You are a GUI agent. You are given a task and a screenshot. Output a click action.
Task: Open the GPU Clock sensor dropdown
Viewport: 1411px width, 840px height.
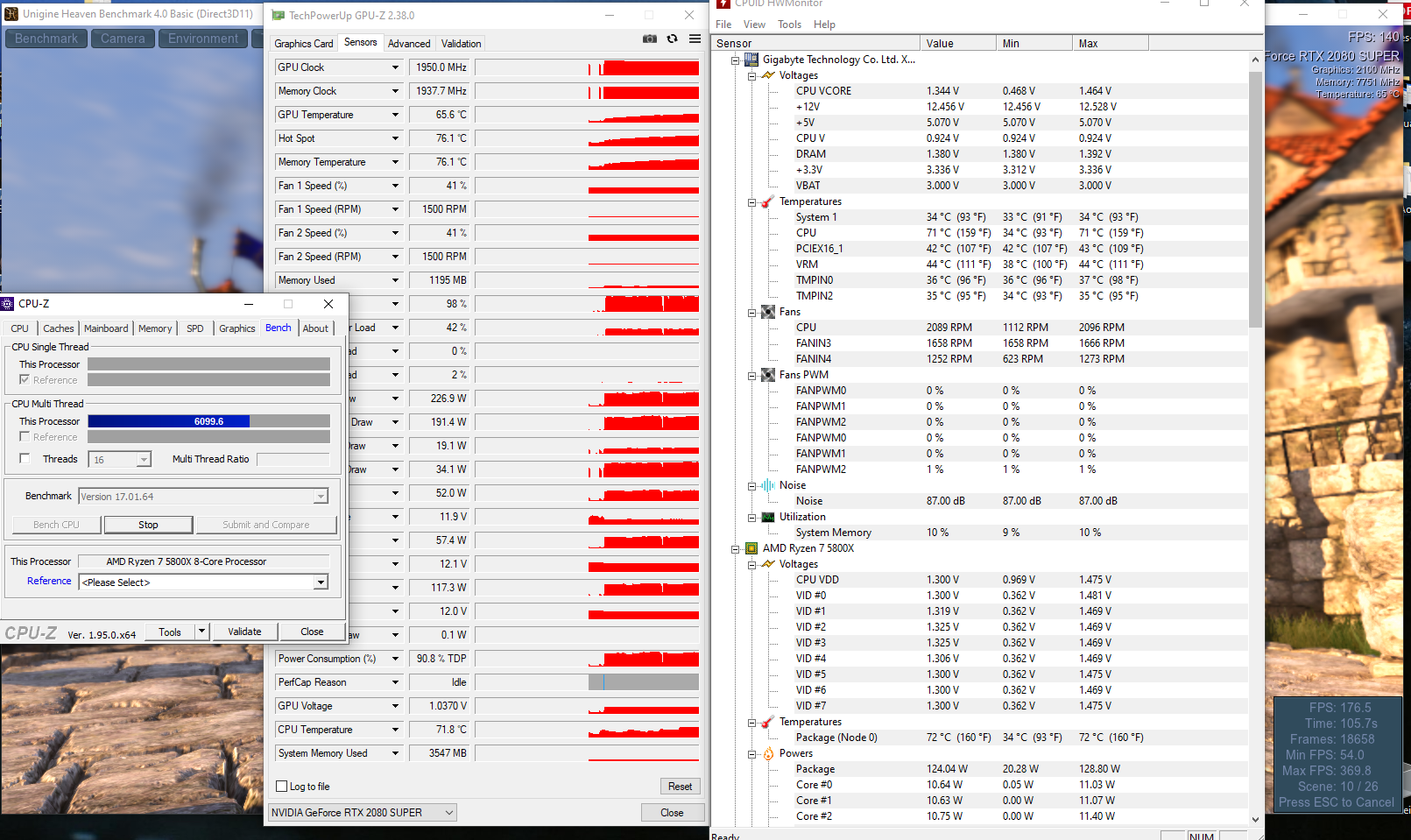[x=395, y=67]
